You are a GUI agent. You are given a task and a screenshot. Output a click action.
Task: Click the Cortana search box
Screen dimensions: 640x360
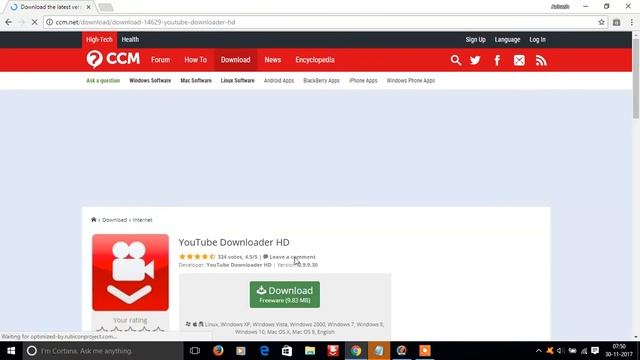pyautogui.click(x=103, y=351)
